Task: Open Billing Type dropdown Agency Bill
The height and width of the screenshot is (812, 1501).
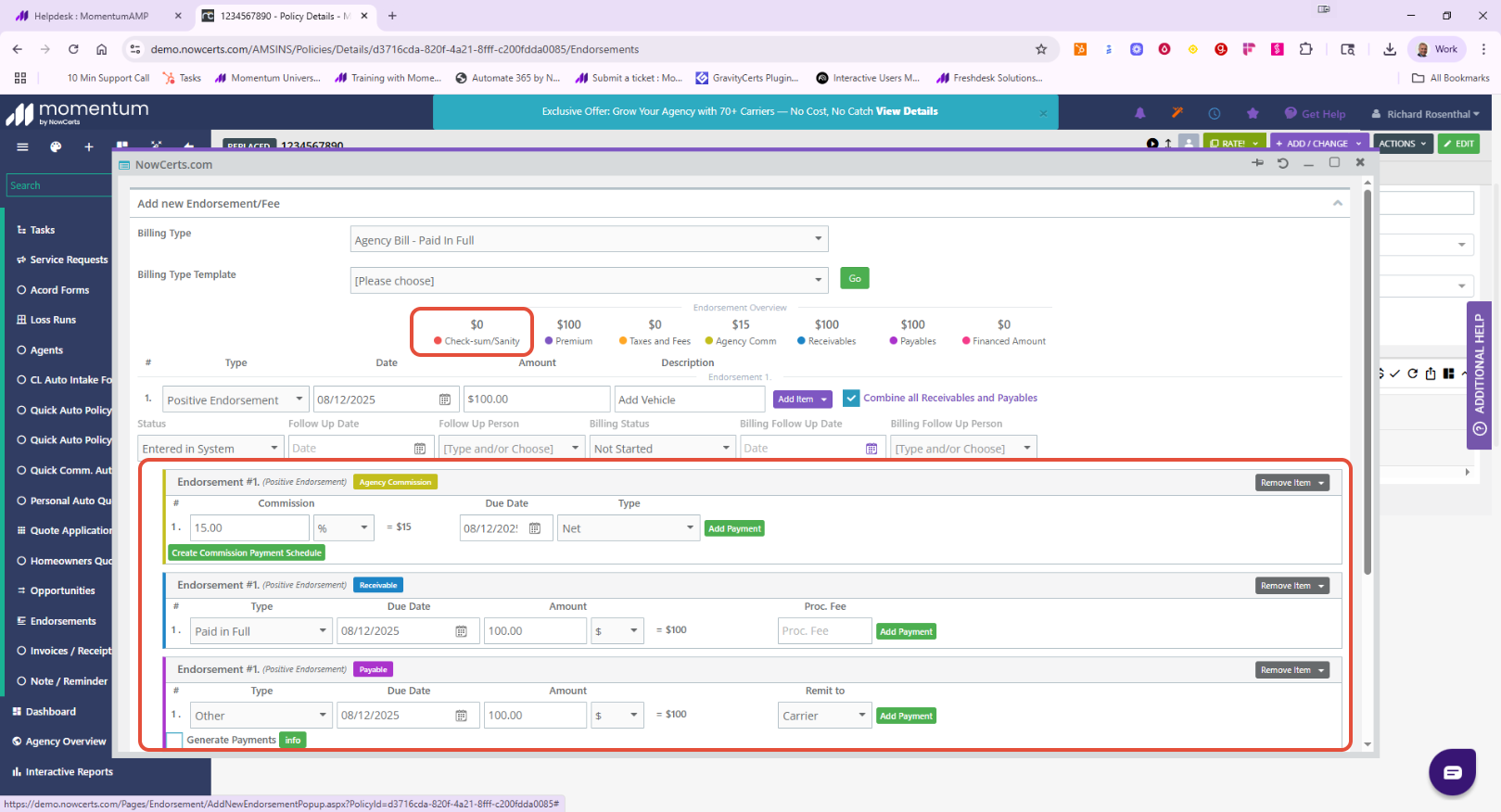Action: click(x=589, y=239)
